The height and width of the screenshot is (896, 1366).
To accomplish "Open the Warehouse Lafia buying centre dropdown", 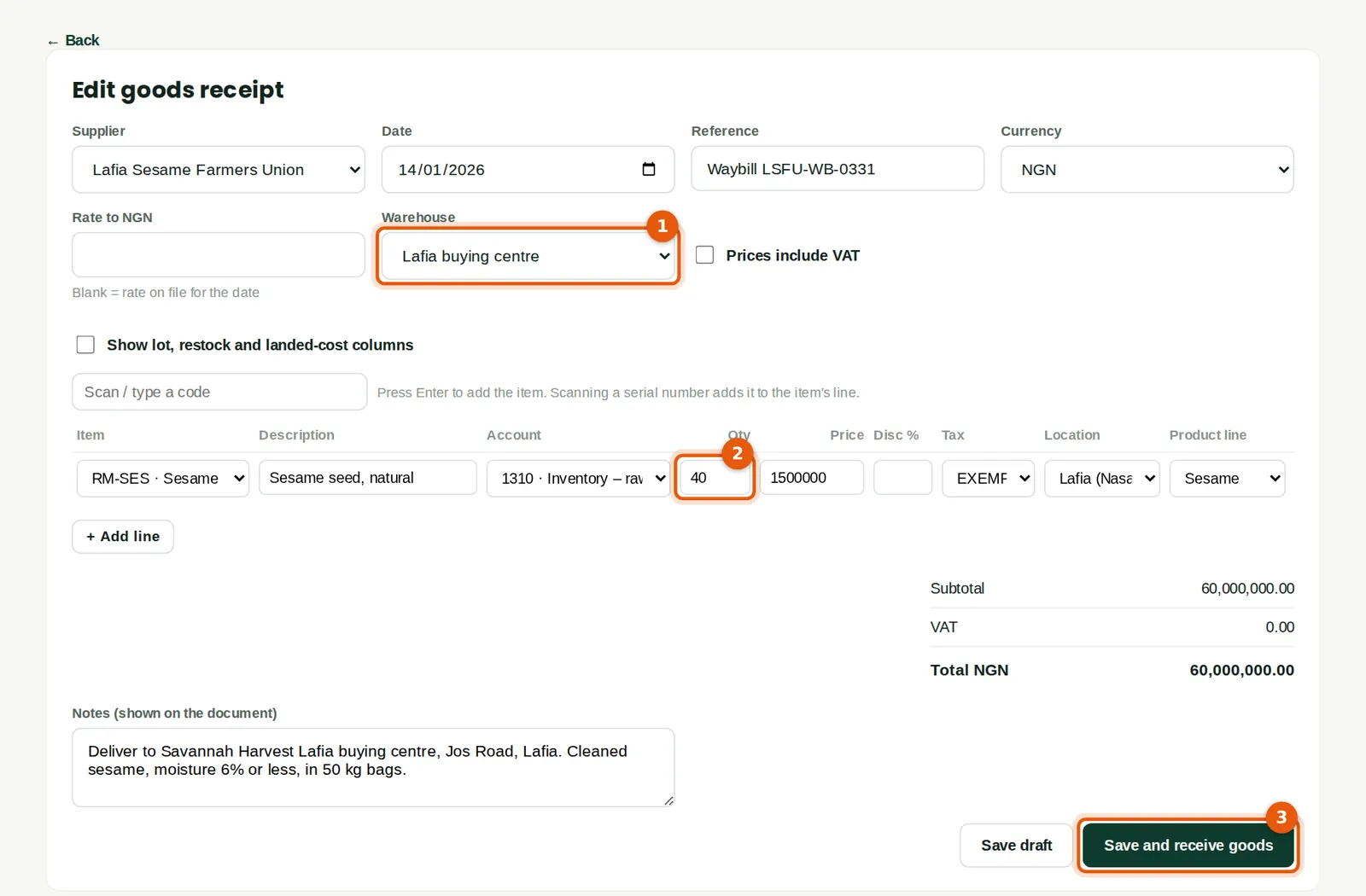I will [528, 256].
